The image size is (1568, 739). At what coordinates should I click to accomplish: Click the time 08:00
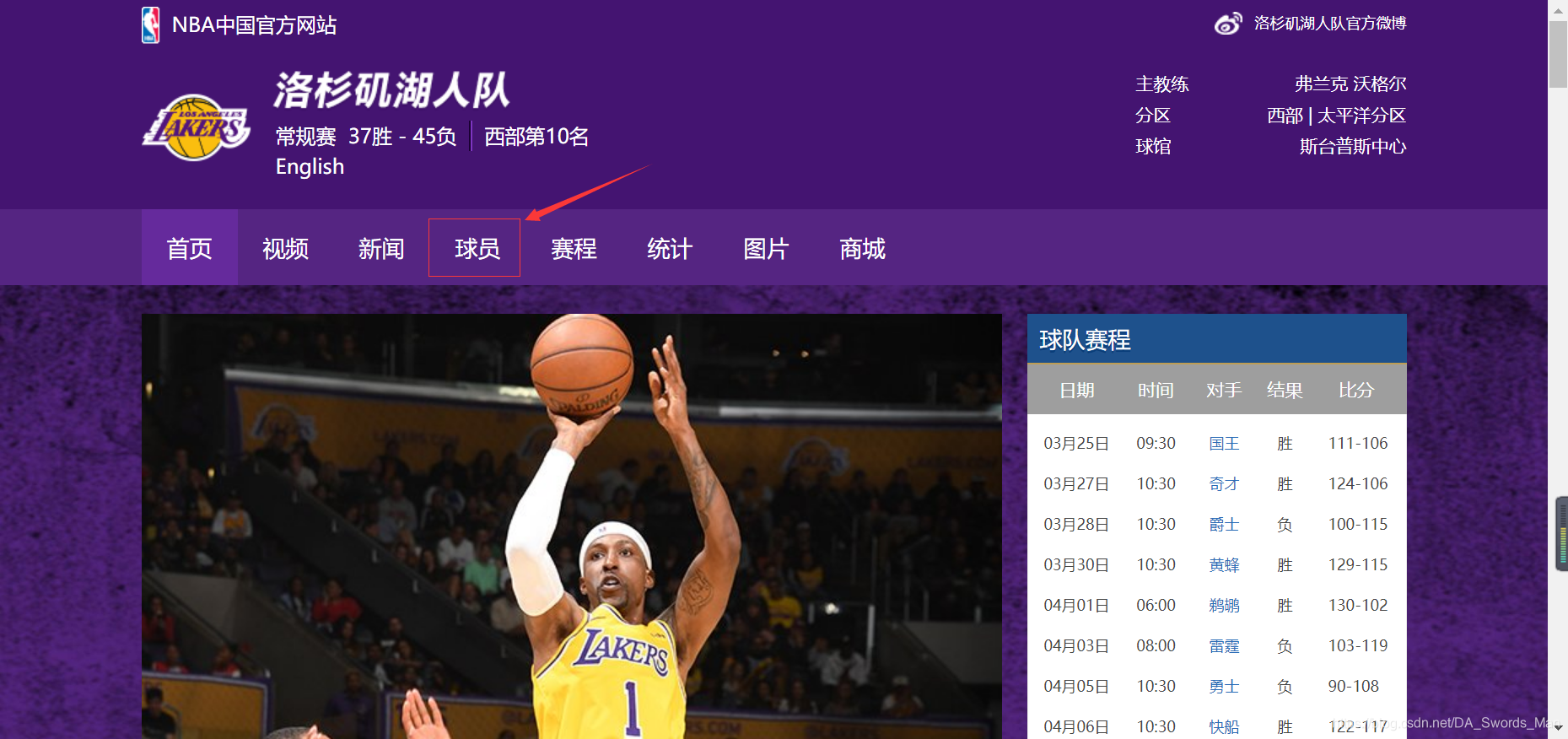point(1156,646)
